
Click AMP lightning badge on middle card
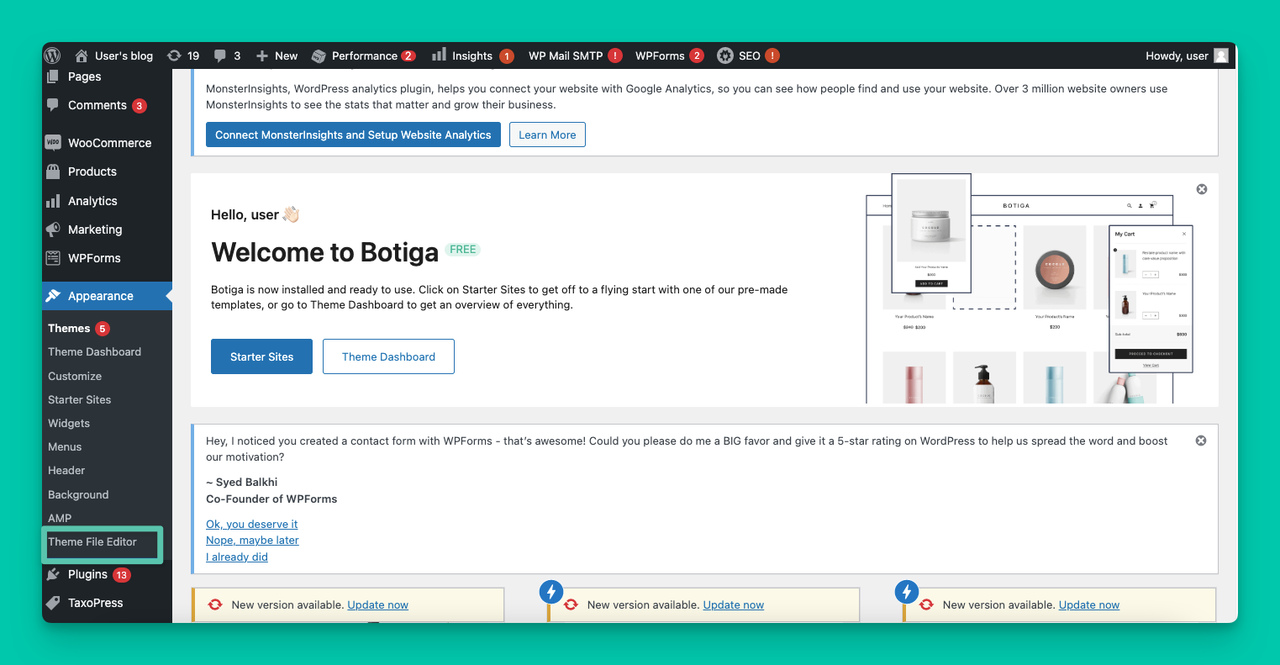click(x=551, y=592)
